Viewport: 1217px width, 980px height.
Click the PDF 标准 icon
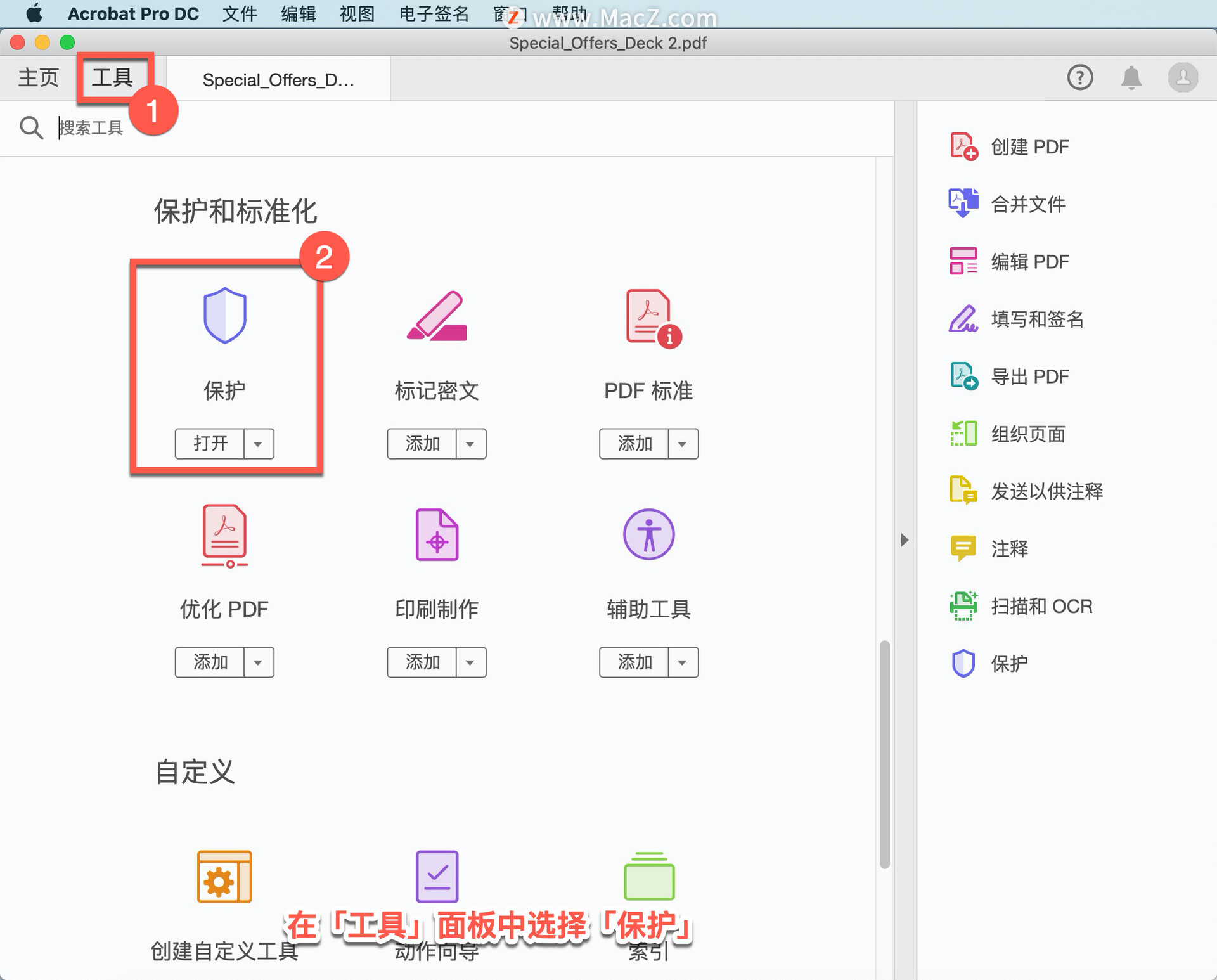point(653,318)
